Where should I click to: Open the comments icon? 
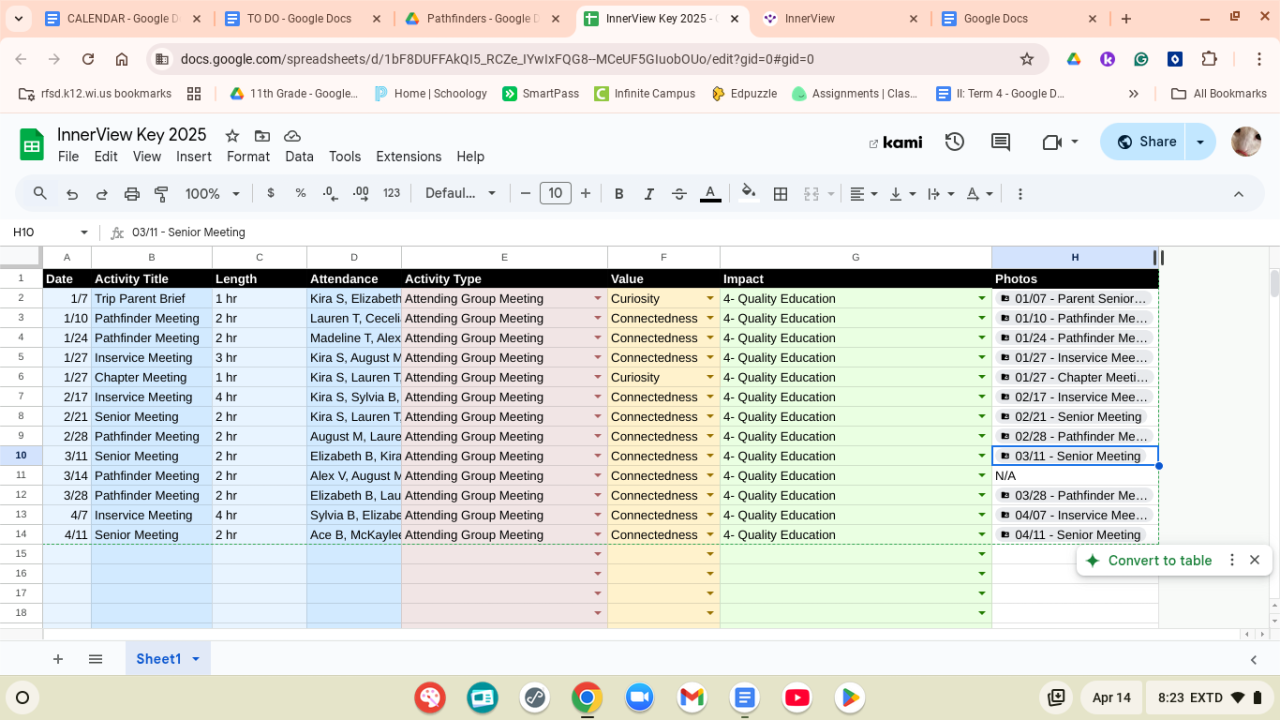(1000, 142)
